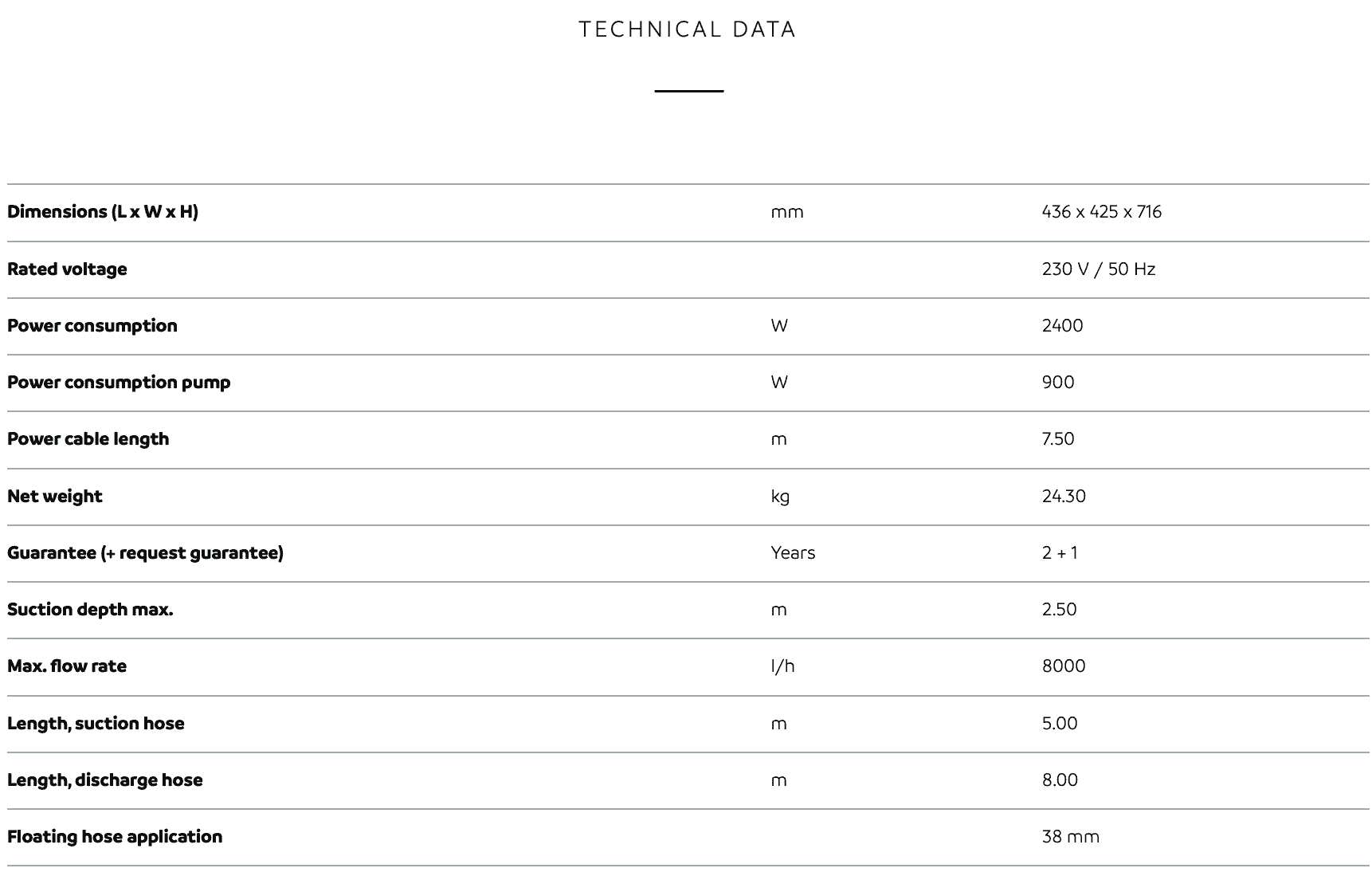1372x872 pixels.
Task: Click the 24.30 weight value
Action: coord(1064,497)
